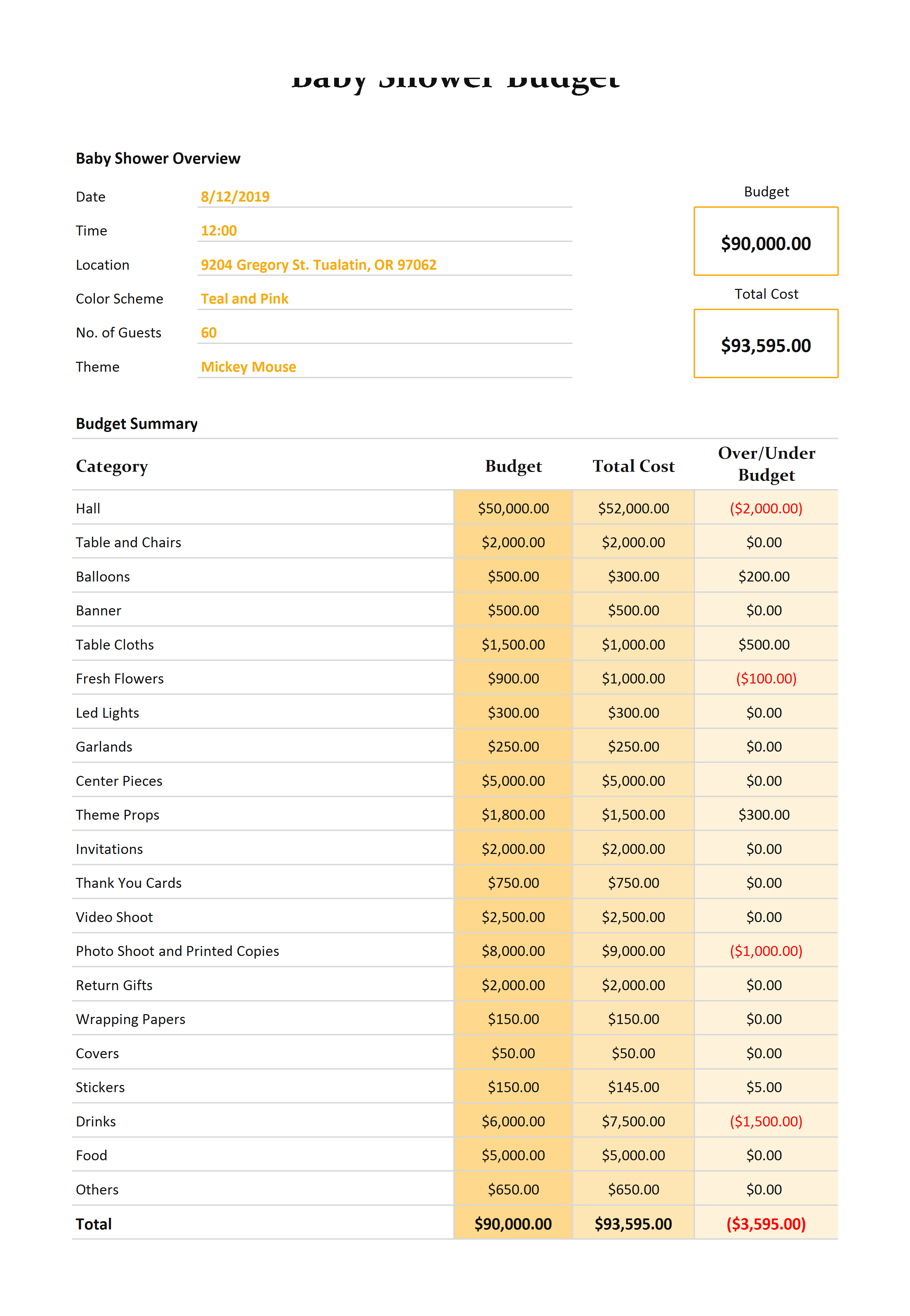Click Thank You Cards budget $750.00
Image resolution: width=910 pixels, height=1316 pixels.
513,883
